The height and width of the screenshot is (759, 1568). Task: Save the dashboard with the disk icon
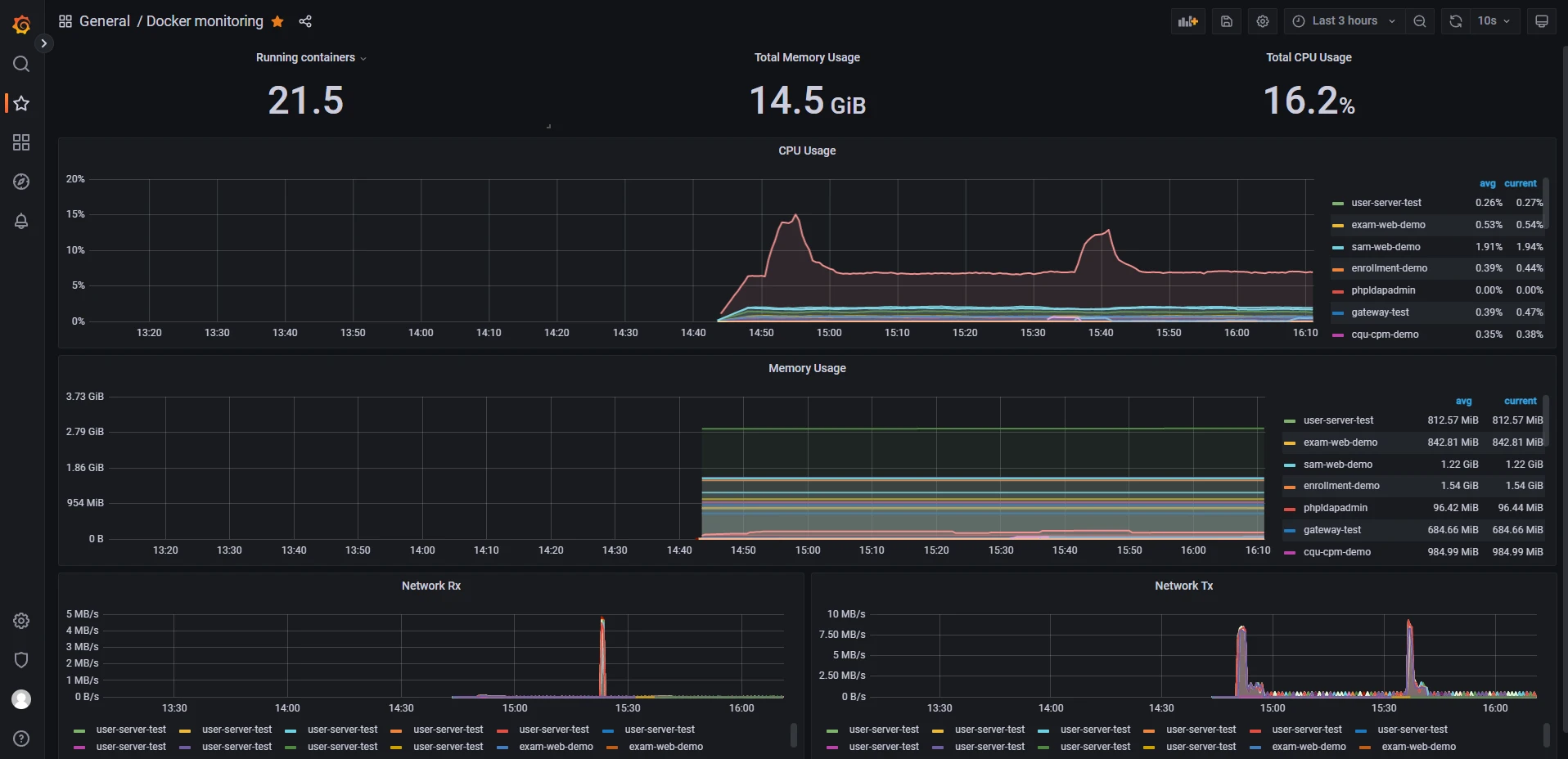click(1226, 21)
